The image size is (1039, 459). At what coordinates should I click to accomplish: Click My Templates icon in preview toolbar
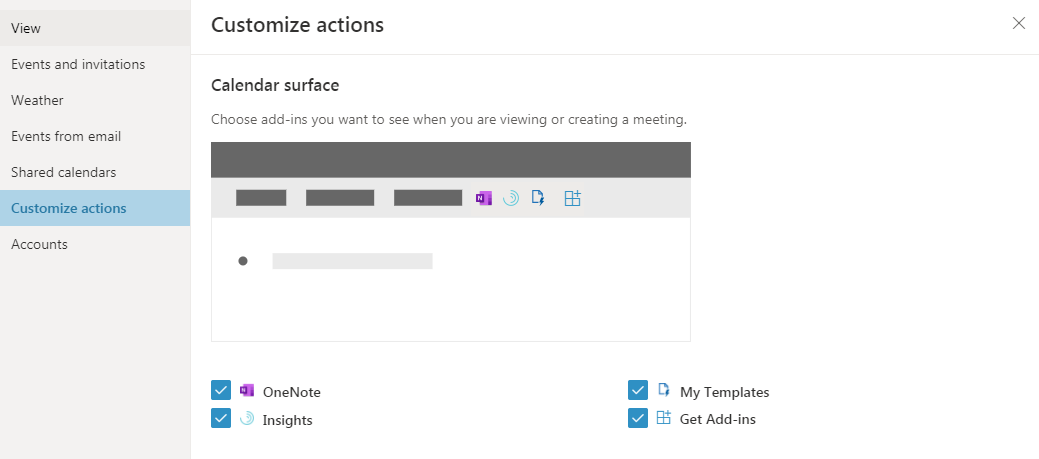pos(538,198)
